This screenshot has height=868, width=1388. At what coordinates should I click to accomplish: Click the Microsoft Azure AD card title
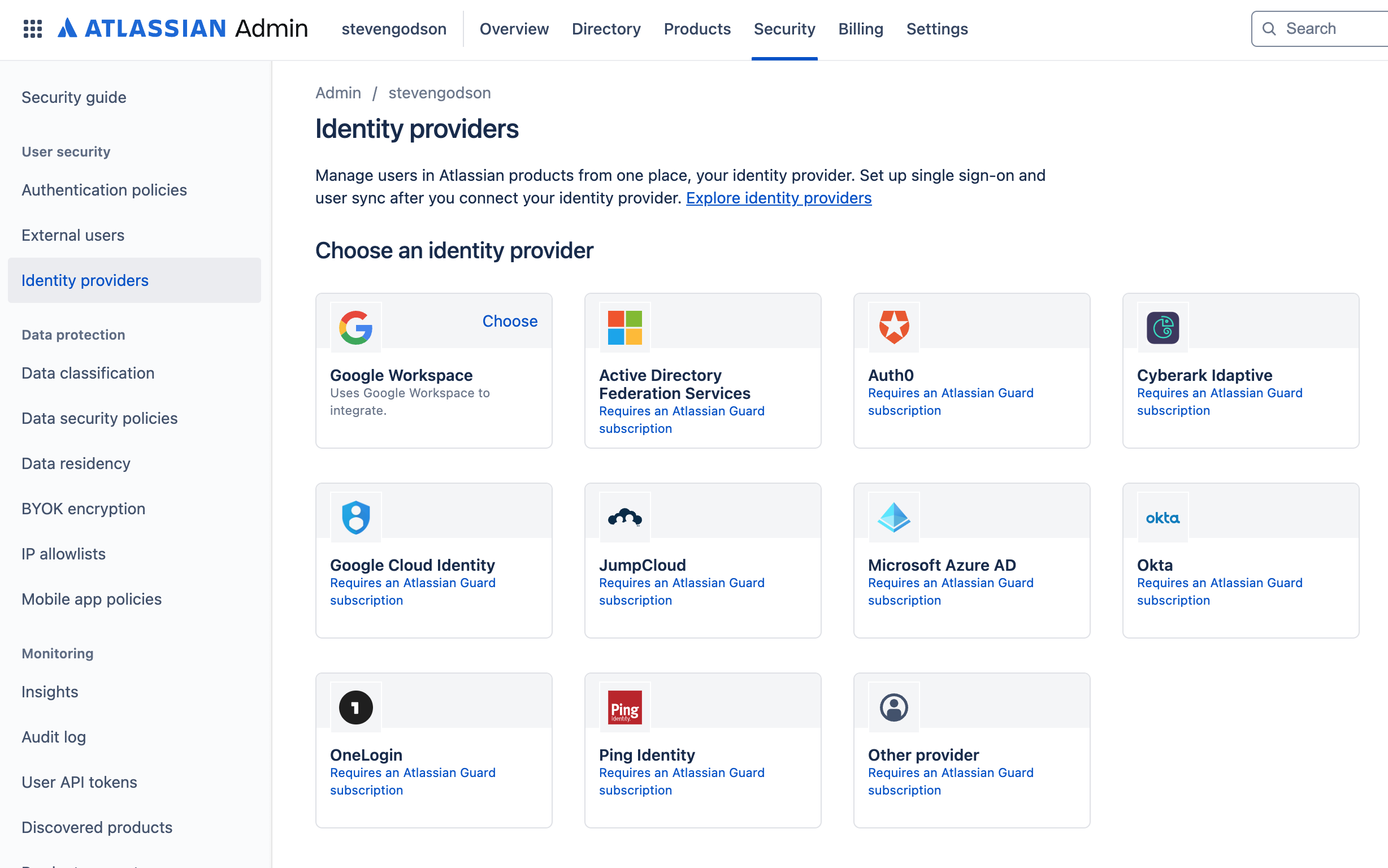[x=942, y=565]
